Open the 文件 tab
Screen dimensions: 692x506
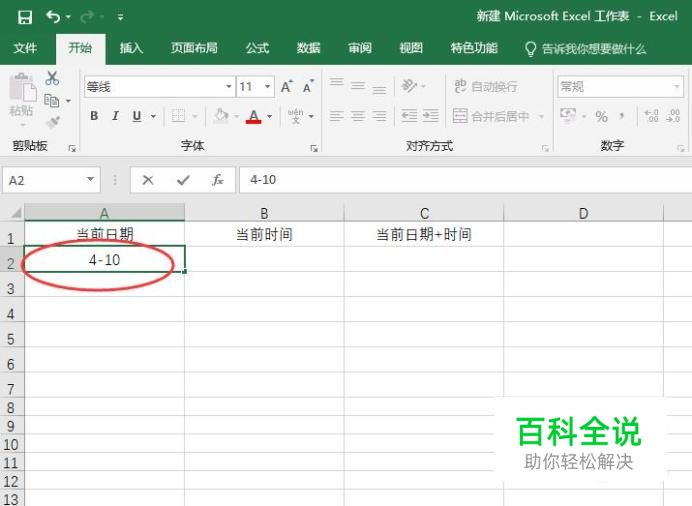click(x=25, y=48)
